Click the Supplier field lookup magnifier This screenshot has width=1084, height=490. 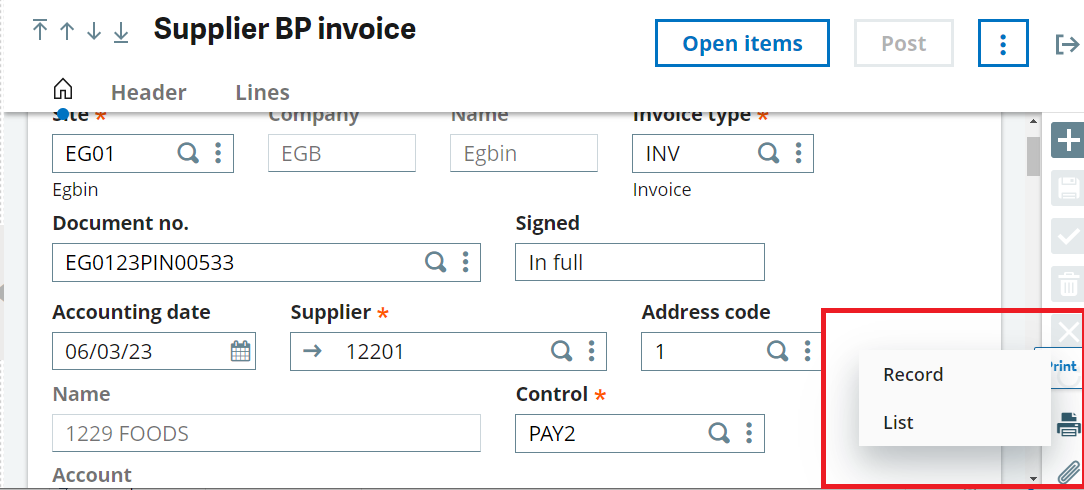(562, 351)
